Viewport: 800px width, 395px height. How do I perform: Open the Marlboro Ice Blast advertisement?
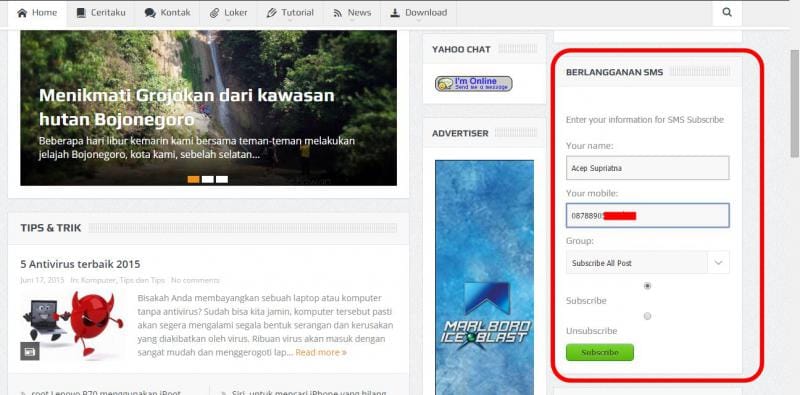click(484, 277)
